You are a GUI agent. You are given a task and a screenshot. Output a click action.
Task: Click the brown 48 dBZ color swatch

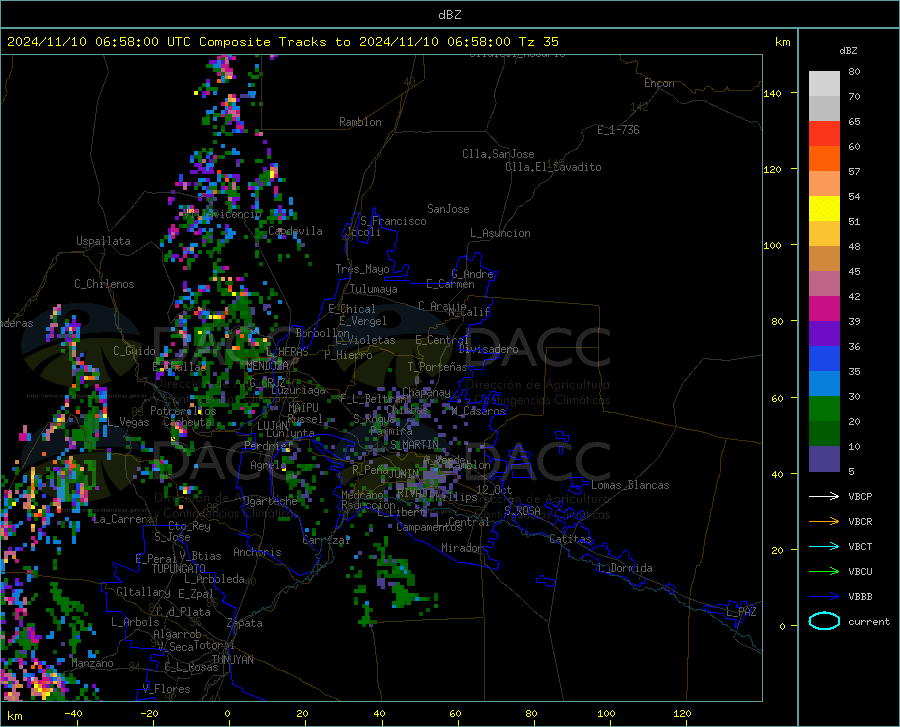[x=824, y=259]
